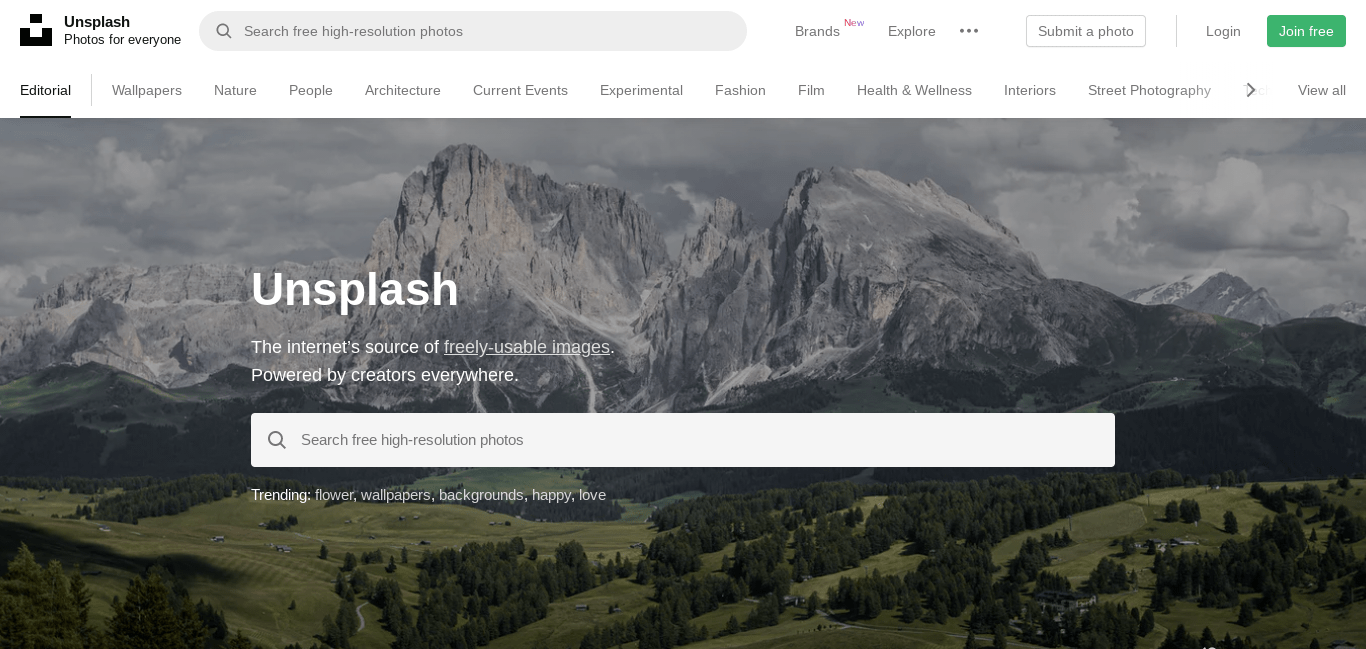Click the Unsplash logo icon
Image resolution: width=1366 pixels, height=649 pixels.
pos(36,30)
